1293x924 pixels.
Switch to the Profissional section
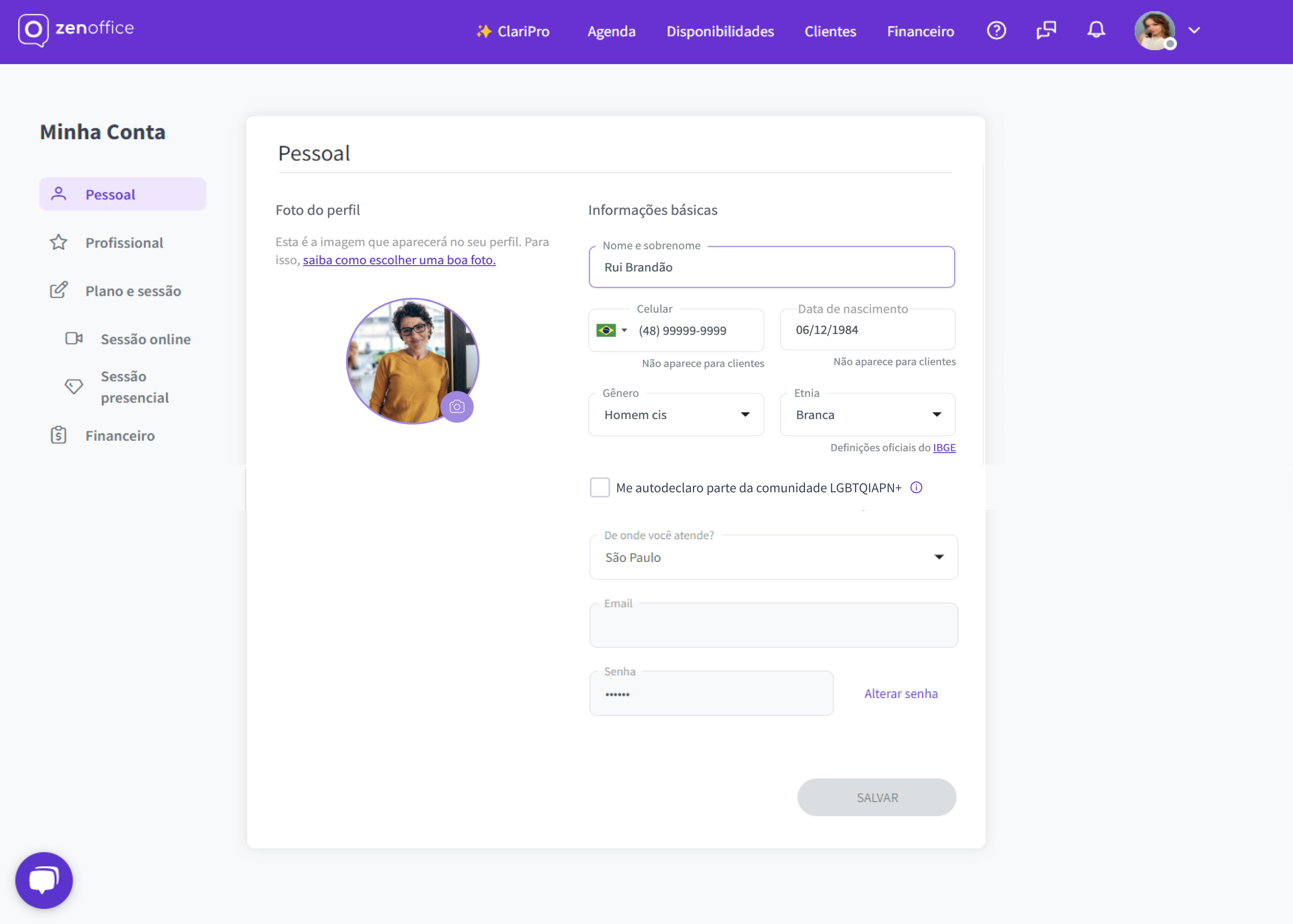124,242
